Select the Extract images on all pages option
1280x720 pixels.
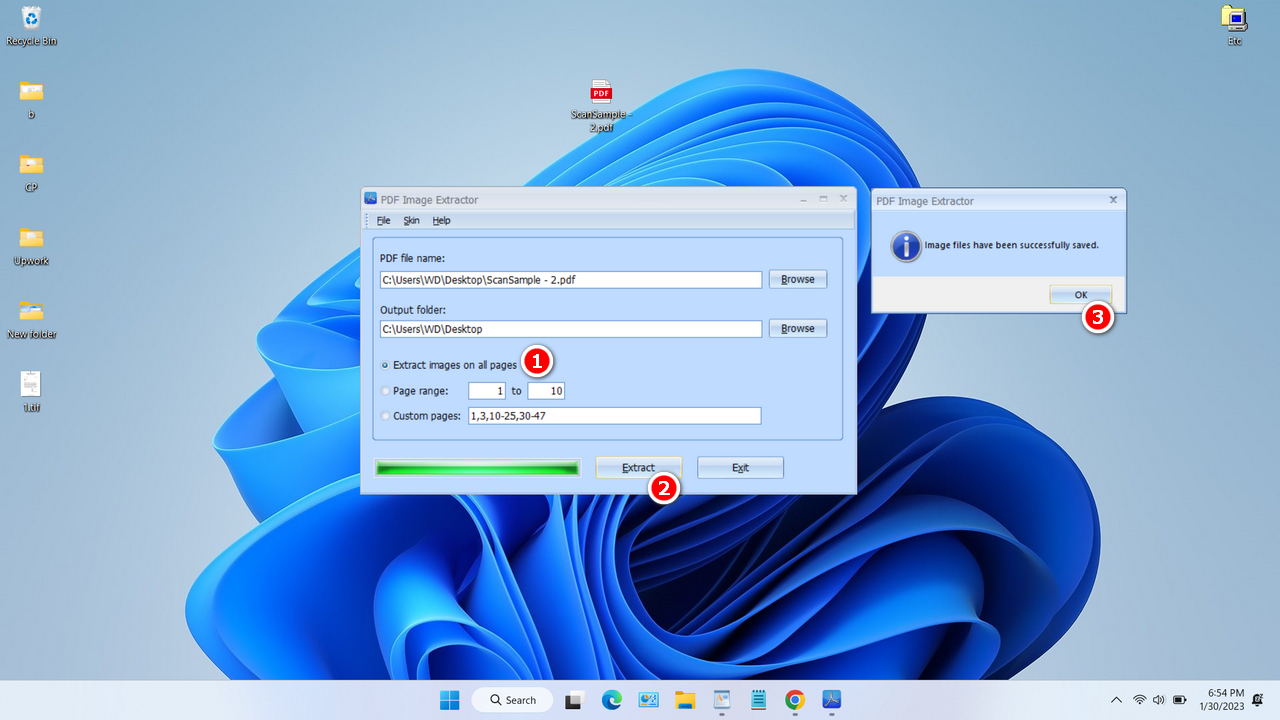tap(385, 365)
